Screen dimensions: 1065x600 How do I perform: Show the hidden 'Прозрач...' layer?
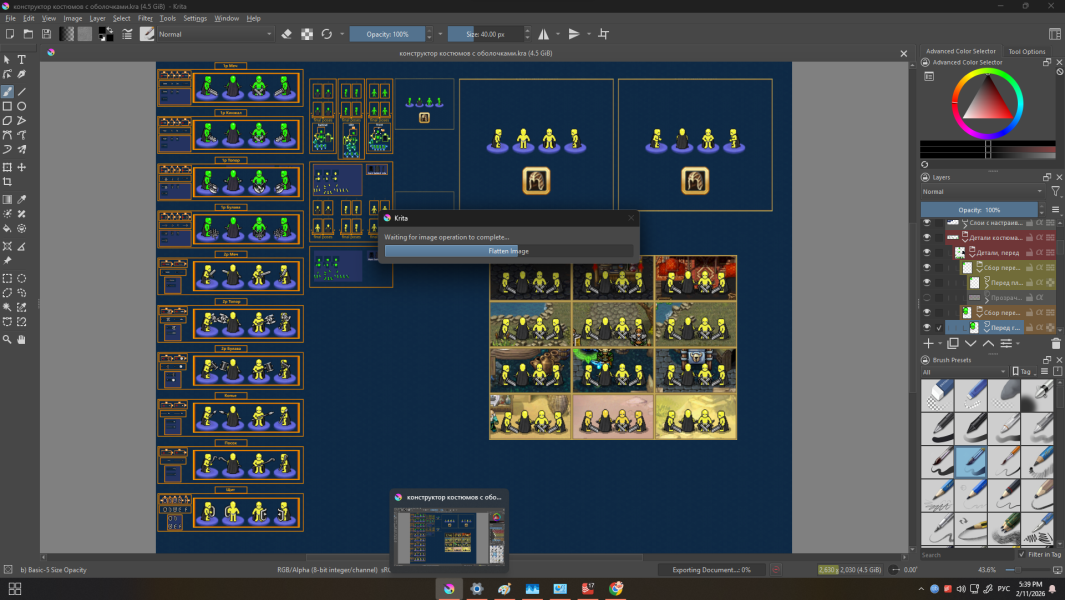[926, 297]
